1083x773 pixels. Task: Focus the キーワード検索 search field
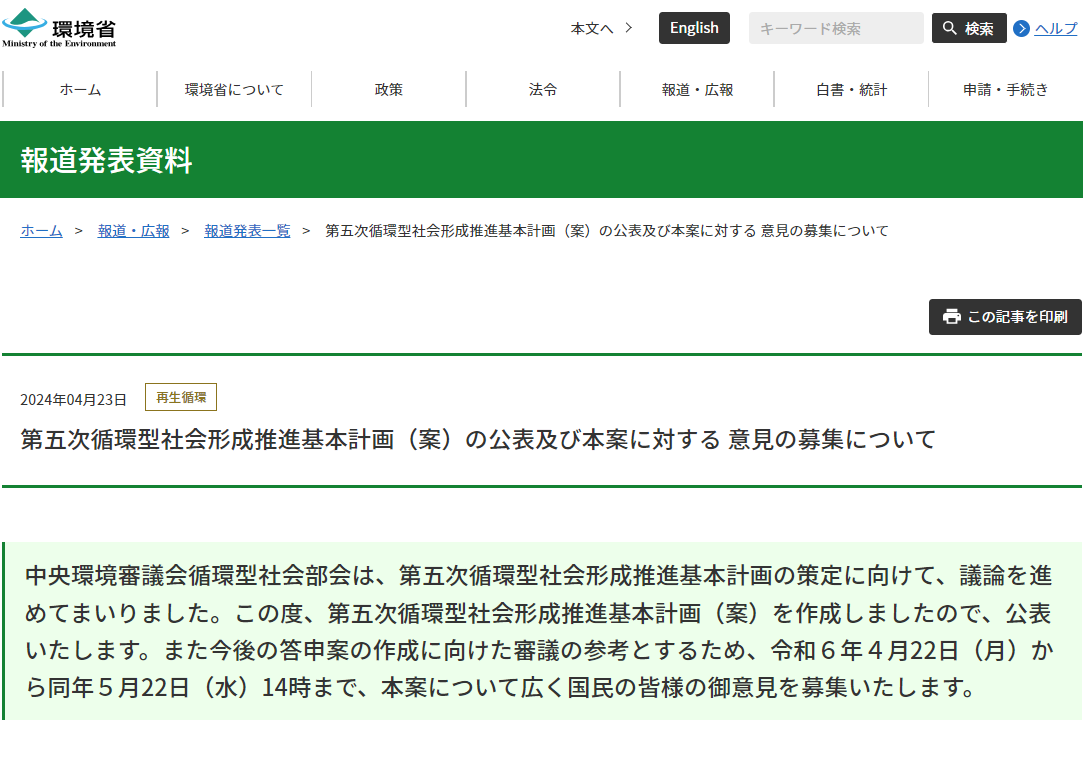coord(835,28)
